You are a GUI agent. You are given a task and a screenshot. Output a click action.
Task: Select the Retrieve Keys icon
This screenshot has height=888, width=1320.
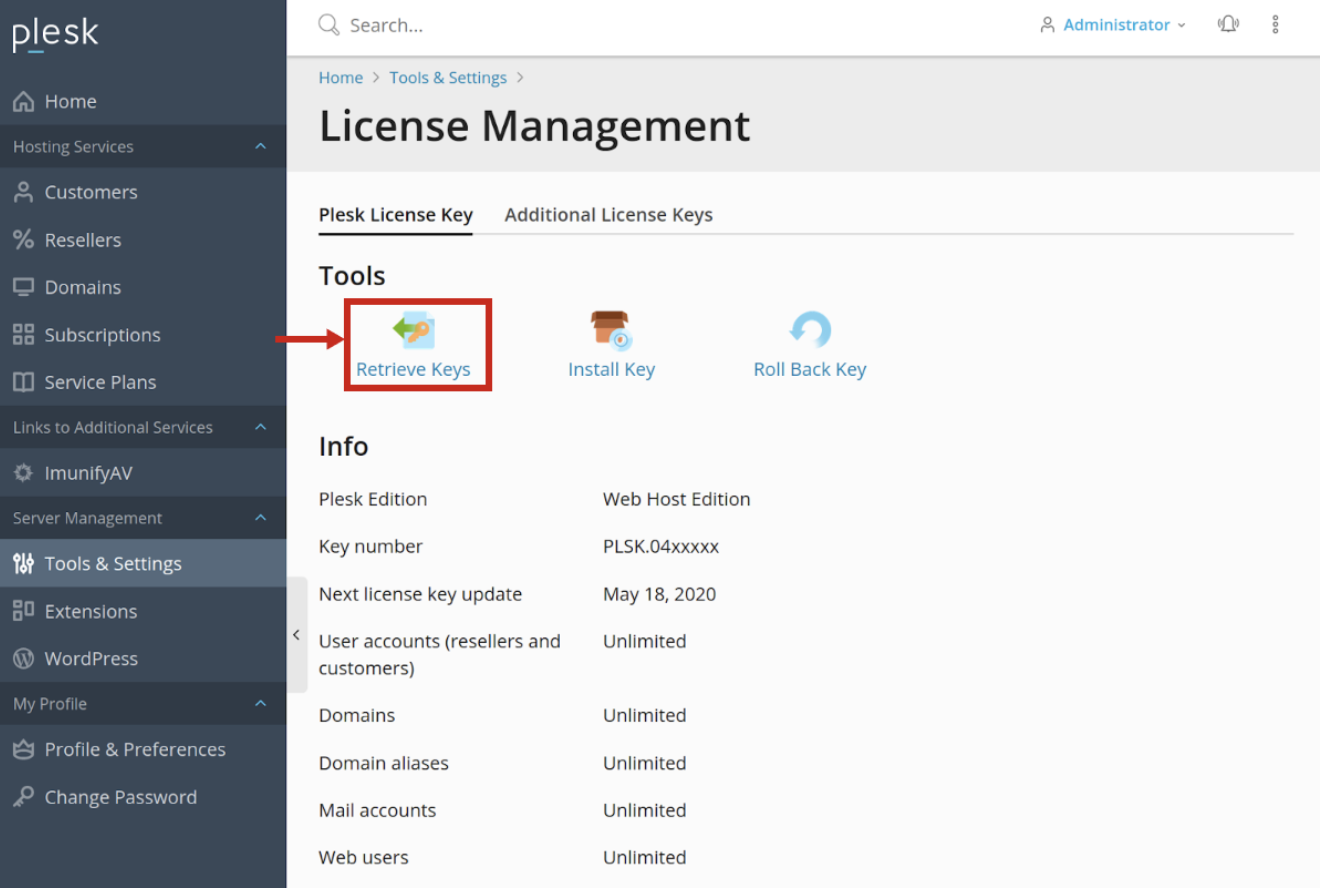coord(415,330)
